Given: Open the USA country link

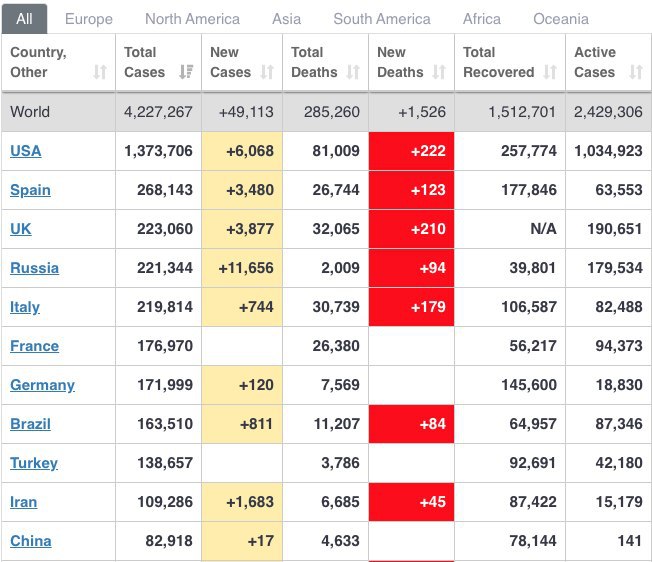Looking at the screenshot, I should (26, 151).
